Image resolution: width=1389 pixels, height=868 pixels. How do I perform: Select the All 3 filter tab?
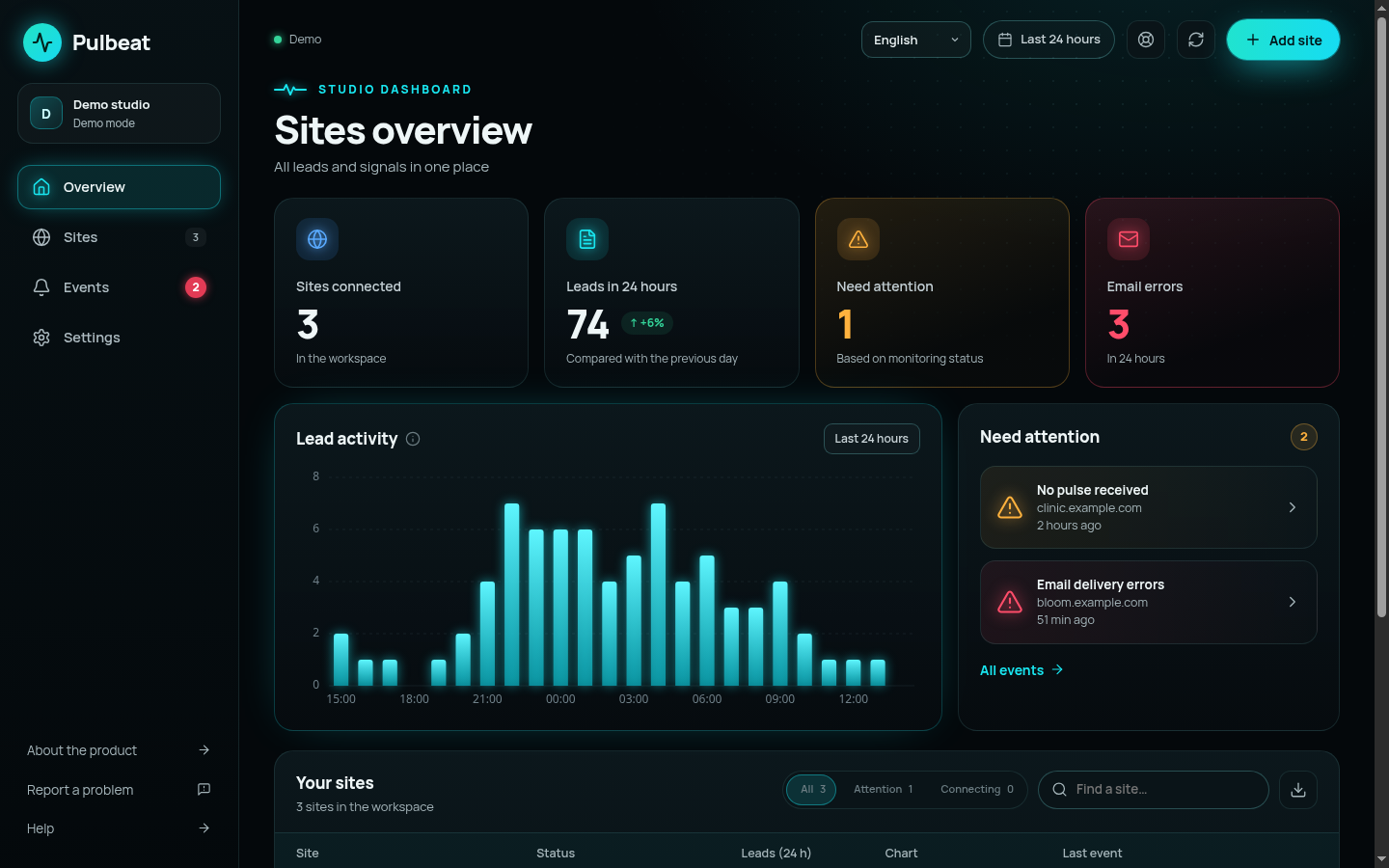(x=812, y=789)
